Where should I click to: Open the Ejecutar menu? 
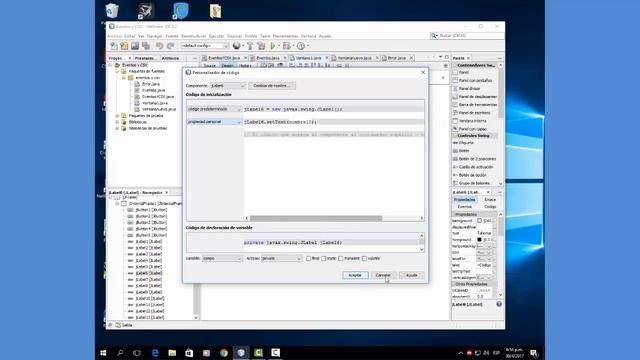216,36
